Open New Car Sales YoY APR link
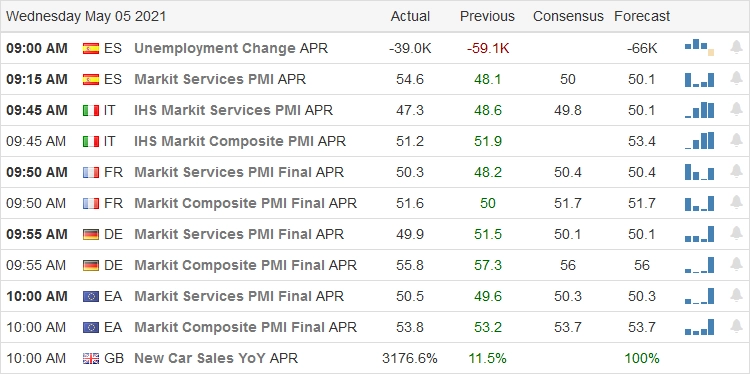The height and width of the screenshot is (374, 750). point(216,358)
